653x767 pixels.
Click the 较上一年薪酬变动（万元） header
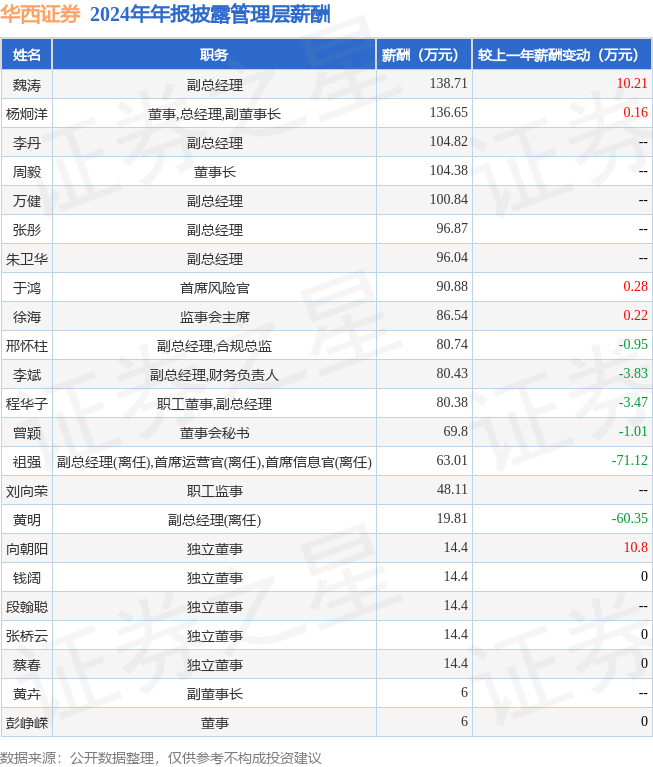[x=562, y=55]
